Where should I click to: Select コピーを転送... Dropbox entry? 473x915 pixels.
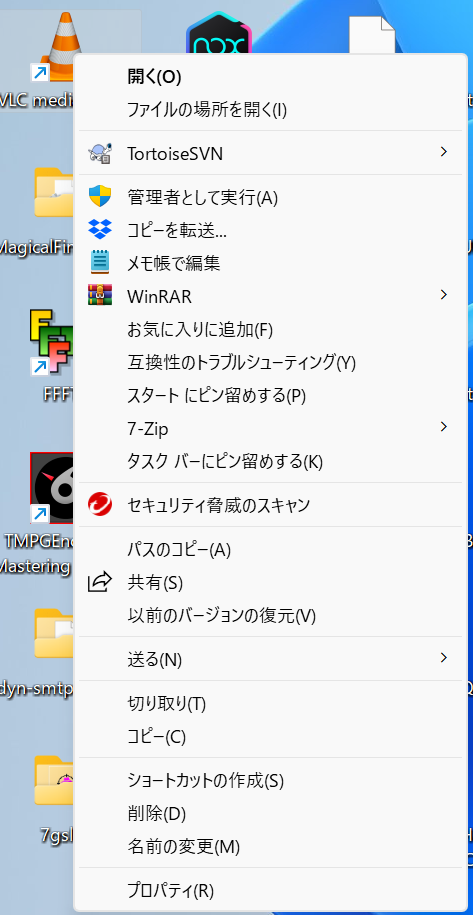coord(273,231)
